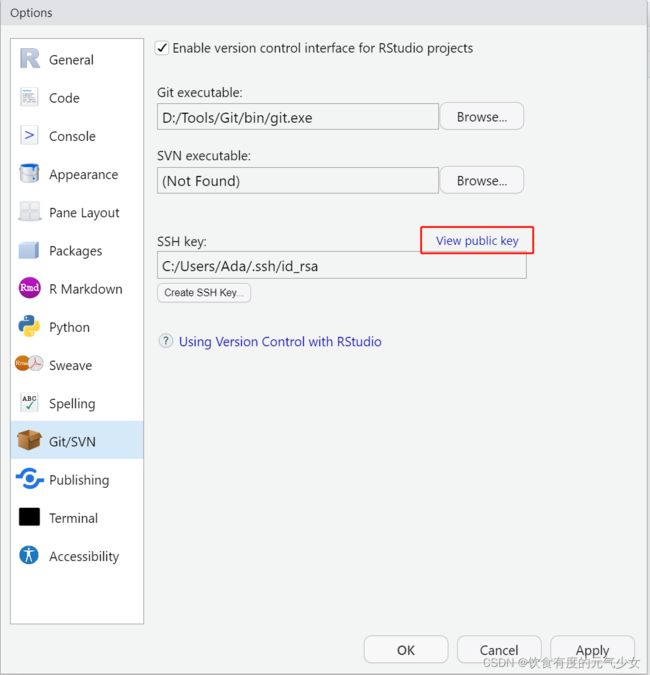Viewport: 650px width, 675px height.
Task: Select Terminal settings label
Action: tap(74, 518)
